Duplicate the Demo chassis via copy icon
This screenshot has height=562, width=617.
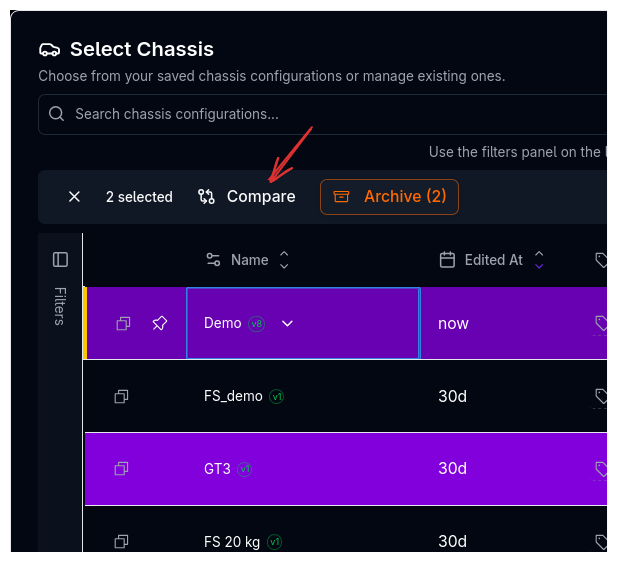pos(123,323)
